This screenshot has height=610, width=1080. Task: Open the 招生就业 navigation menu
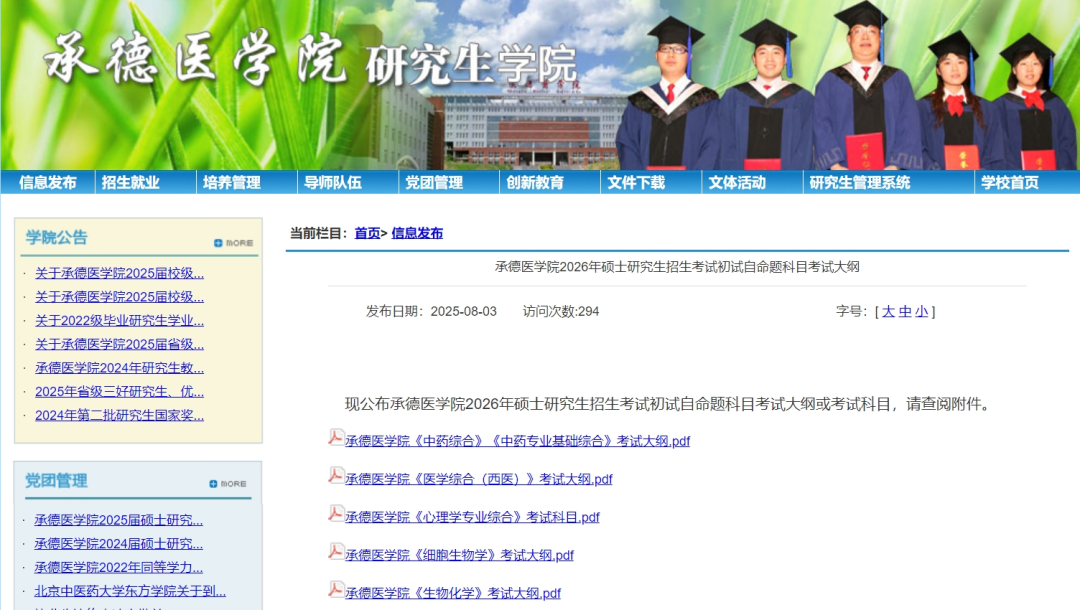[130, 182]
